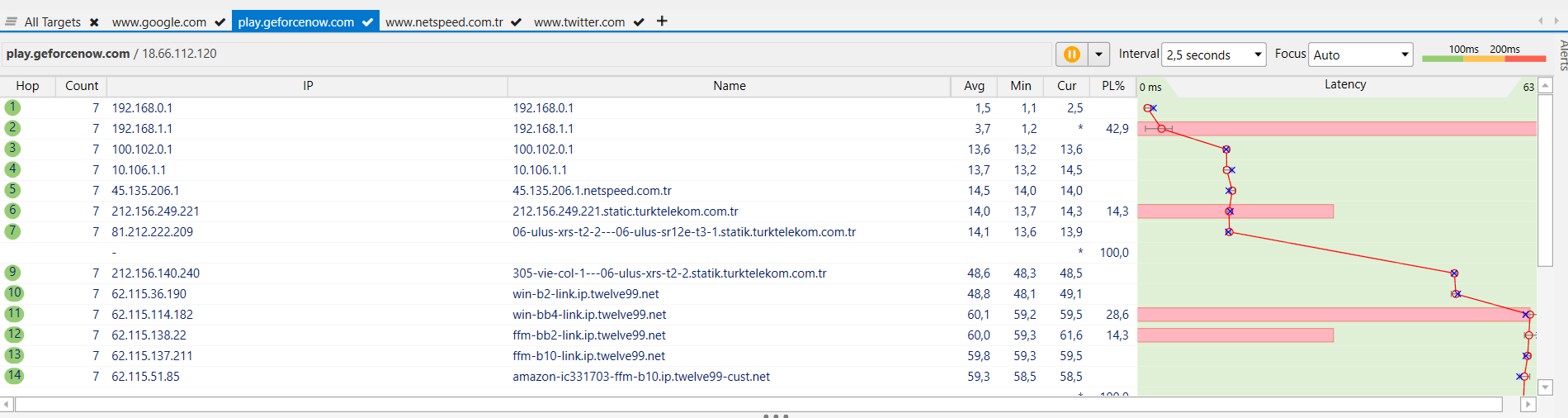Viewport: 1568px width, 418px height.
Task: Click the horizontal scrollbar at the bottom
Action: [x=758, y=404]
